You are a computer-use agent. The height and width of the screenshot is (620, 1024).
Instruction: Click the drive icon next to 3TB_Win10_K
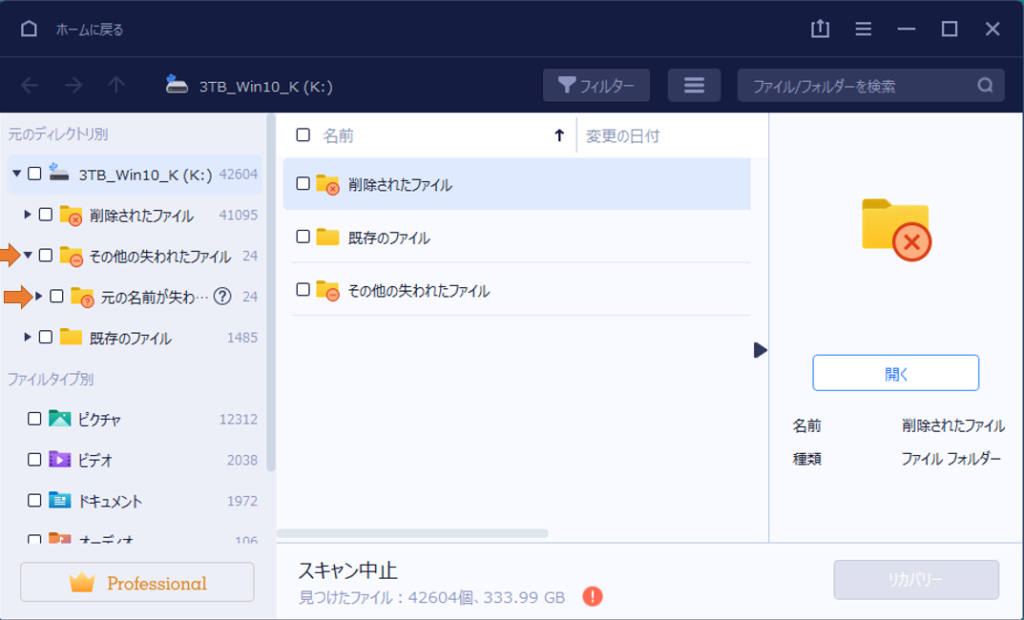pos(177,85)
